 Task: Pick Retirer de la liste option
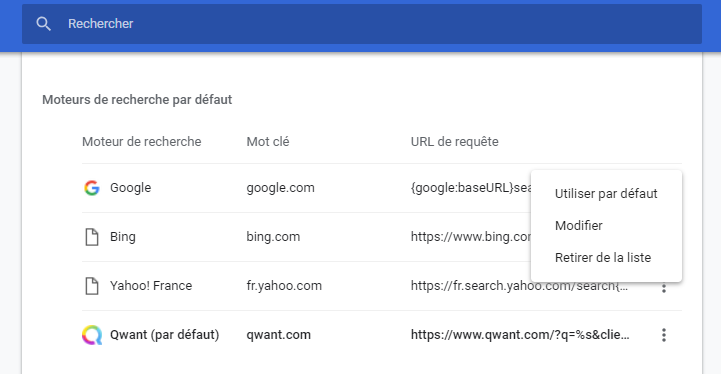[x=603, y=258]
